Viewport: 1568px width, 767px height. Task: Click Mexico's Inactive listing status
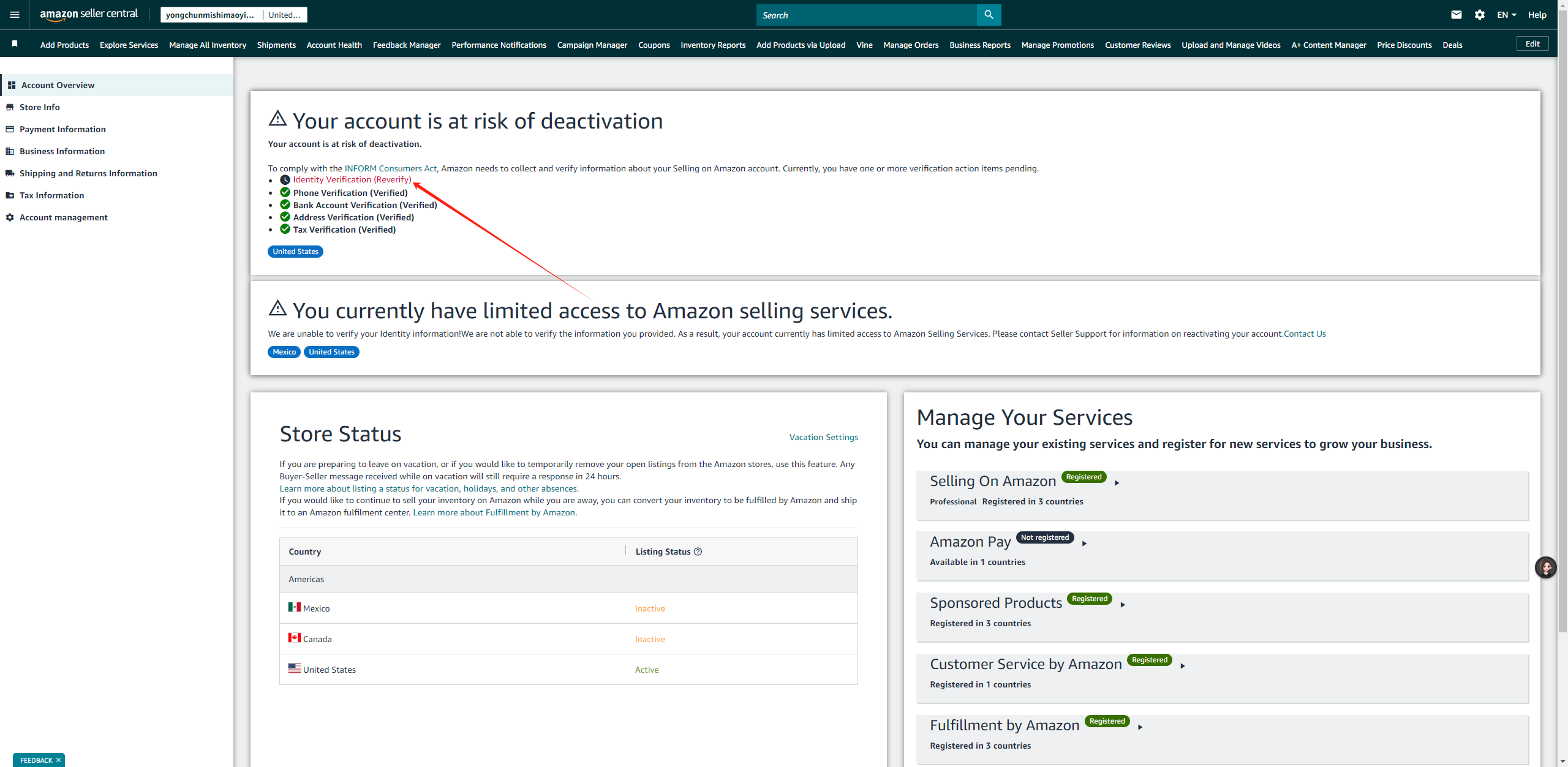pyautogui.click(x=650, y=608)
